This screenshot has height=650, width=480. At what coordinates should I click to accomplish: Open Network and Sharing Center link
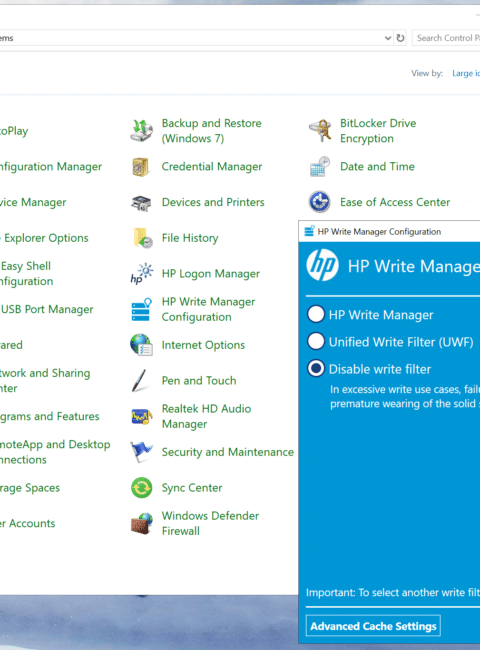(45, 381)
